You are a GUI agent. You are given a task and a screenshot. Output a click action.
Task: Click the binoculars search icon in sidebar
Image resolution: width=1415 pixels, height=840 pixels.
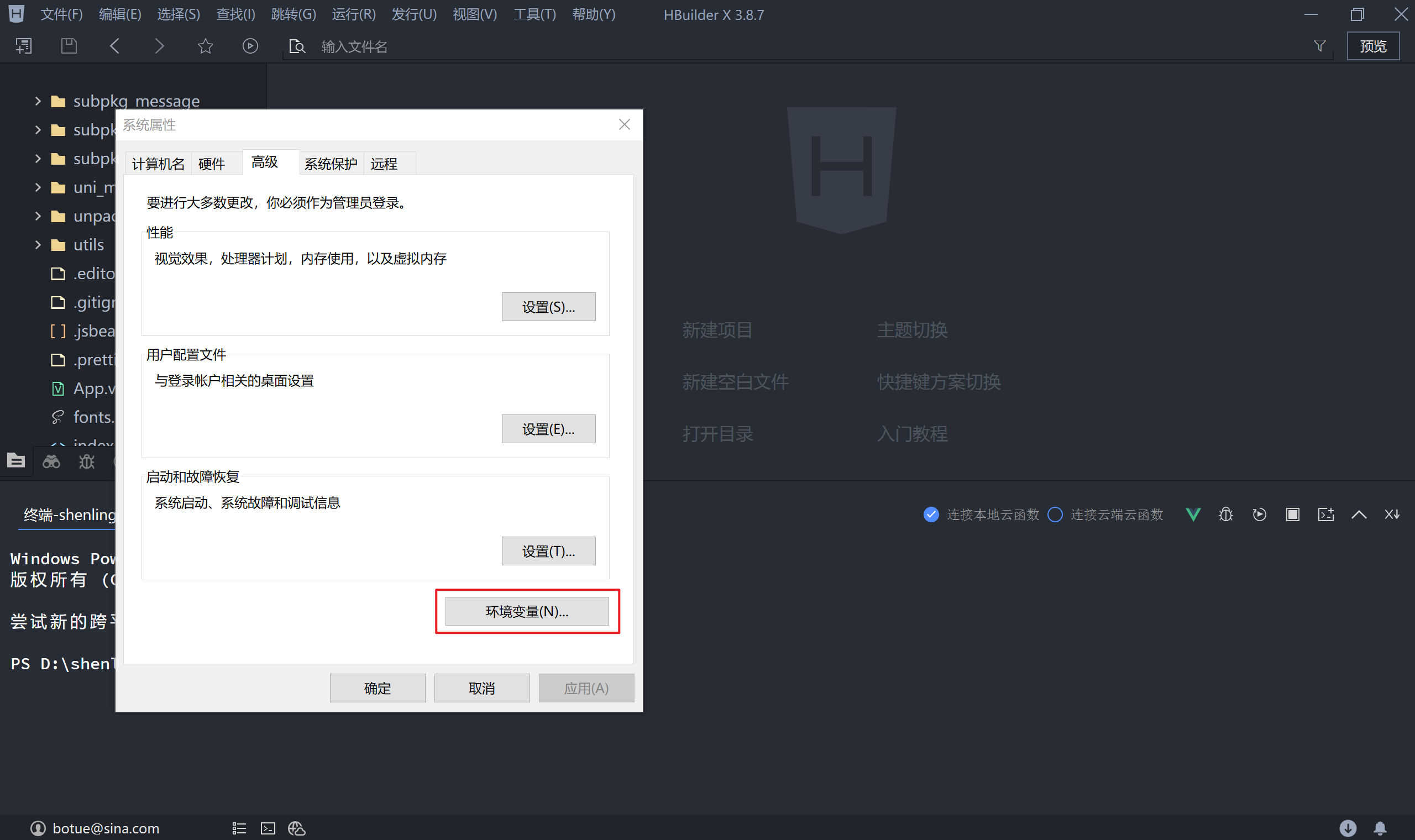click(x=51, y=462)
